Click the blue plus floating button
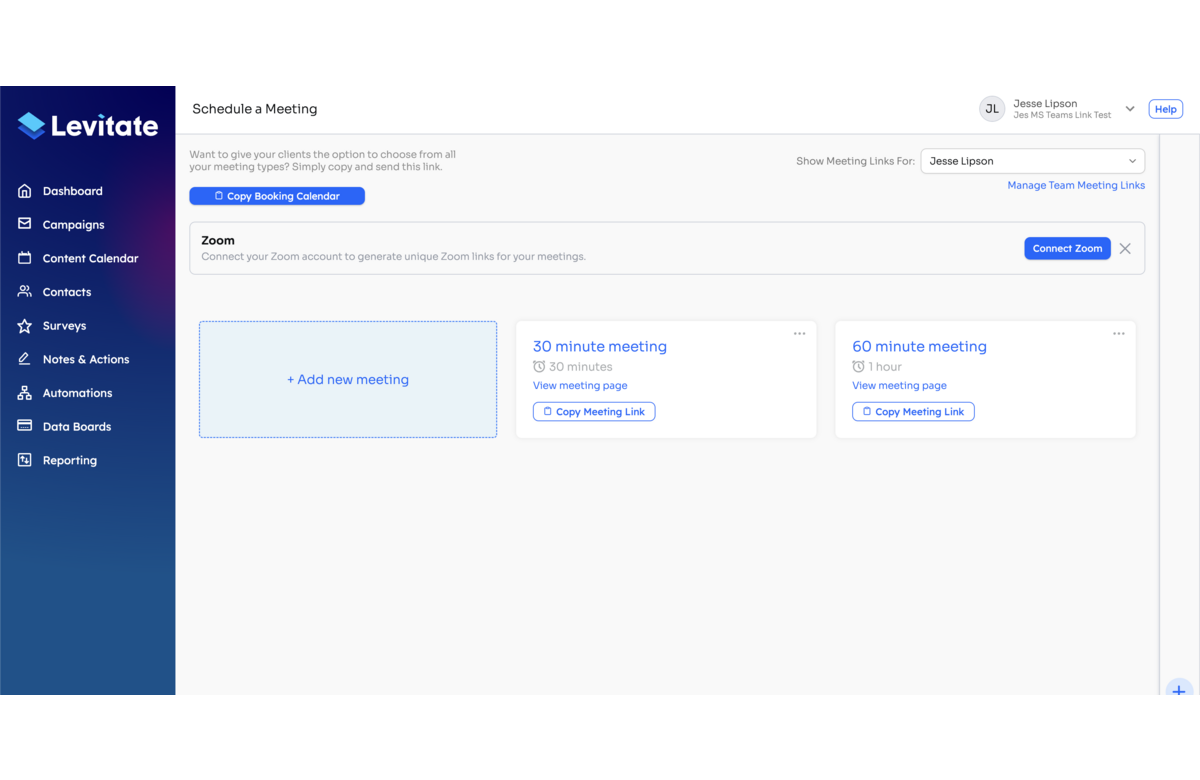 click(1179, 688)
